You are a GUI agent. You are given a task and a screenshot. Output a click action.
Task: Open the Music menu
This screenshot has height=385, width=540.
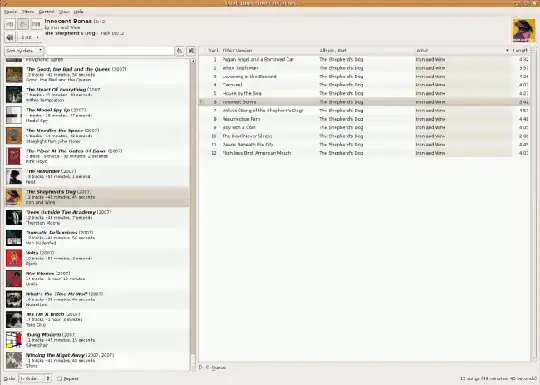coord(10,12)
